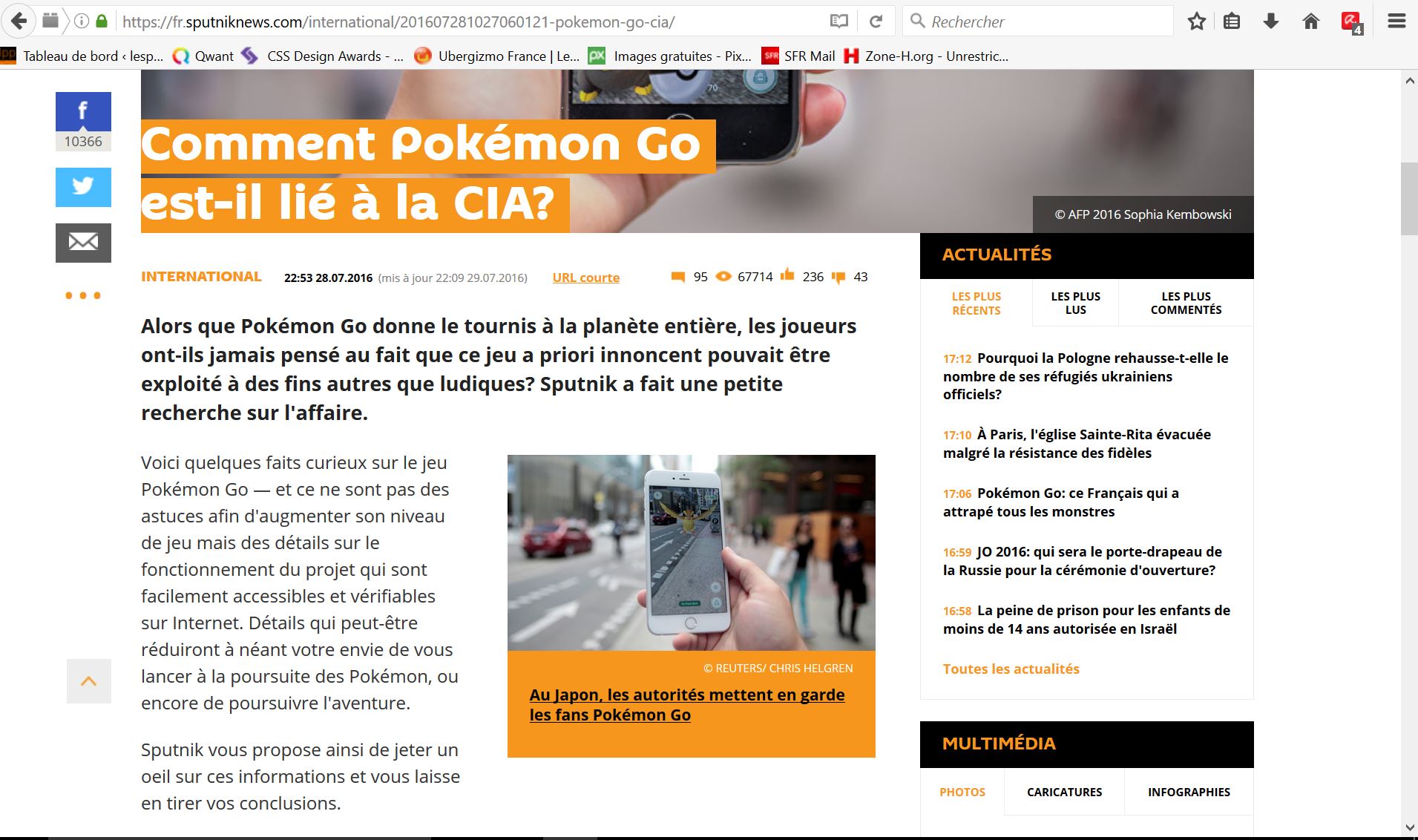Click the thumbs up like icon
The width and height of the screenshot is (1418, 840).
(x=787, y=276)
